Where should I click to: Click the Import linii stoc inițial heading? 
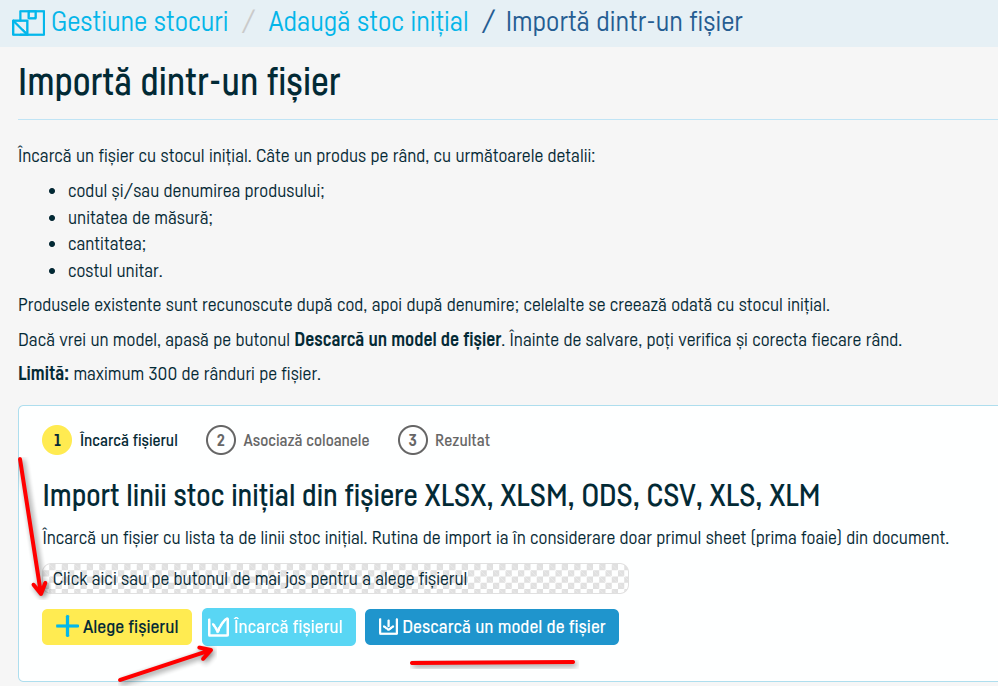(431, 496)
